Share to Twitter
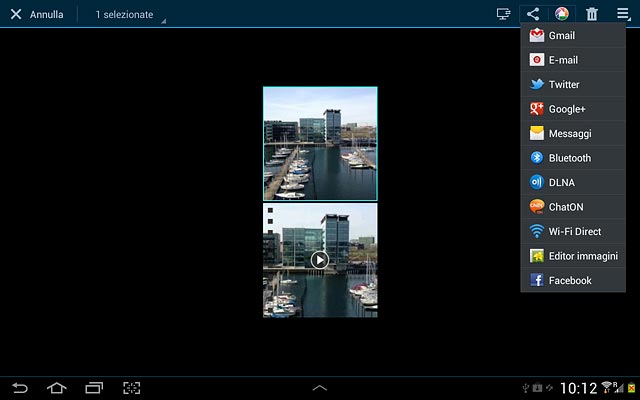 pyautogui.click(x=573, y=84)
